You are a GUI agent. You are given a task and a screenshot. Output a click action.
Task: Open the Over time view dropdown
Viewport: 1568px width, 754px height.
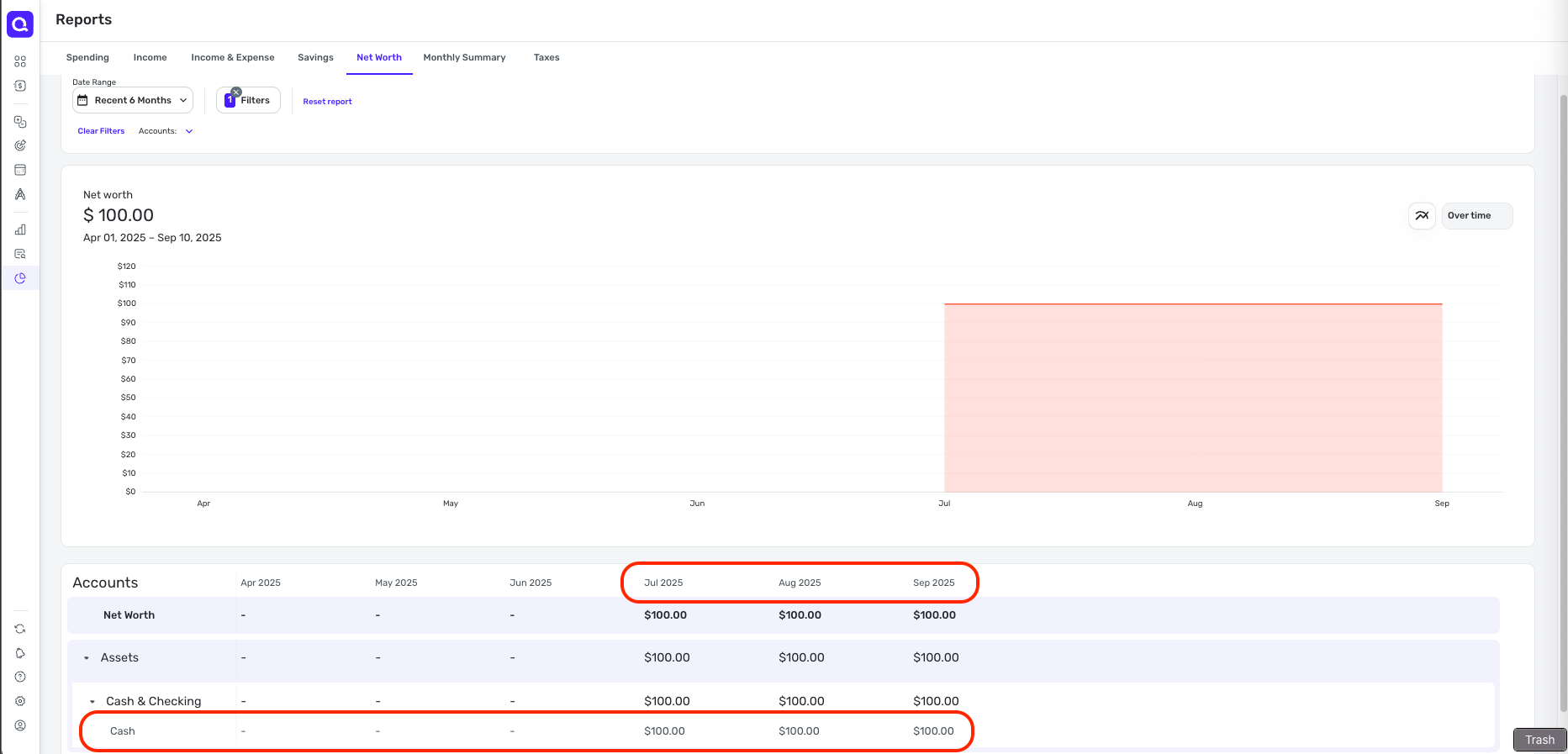point(1477,216)
